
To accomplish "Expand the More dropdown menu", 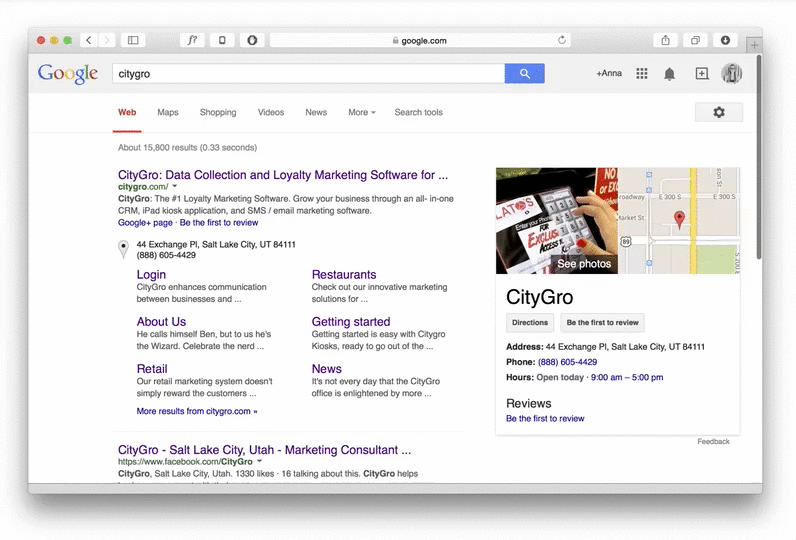I will (x=361, y=112).
